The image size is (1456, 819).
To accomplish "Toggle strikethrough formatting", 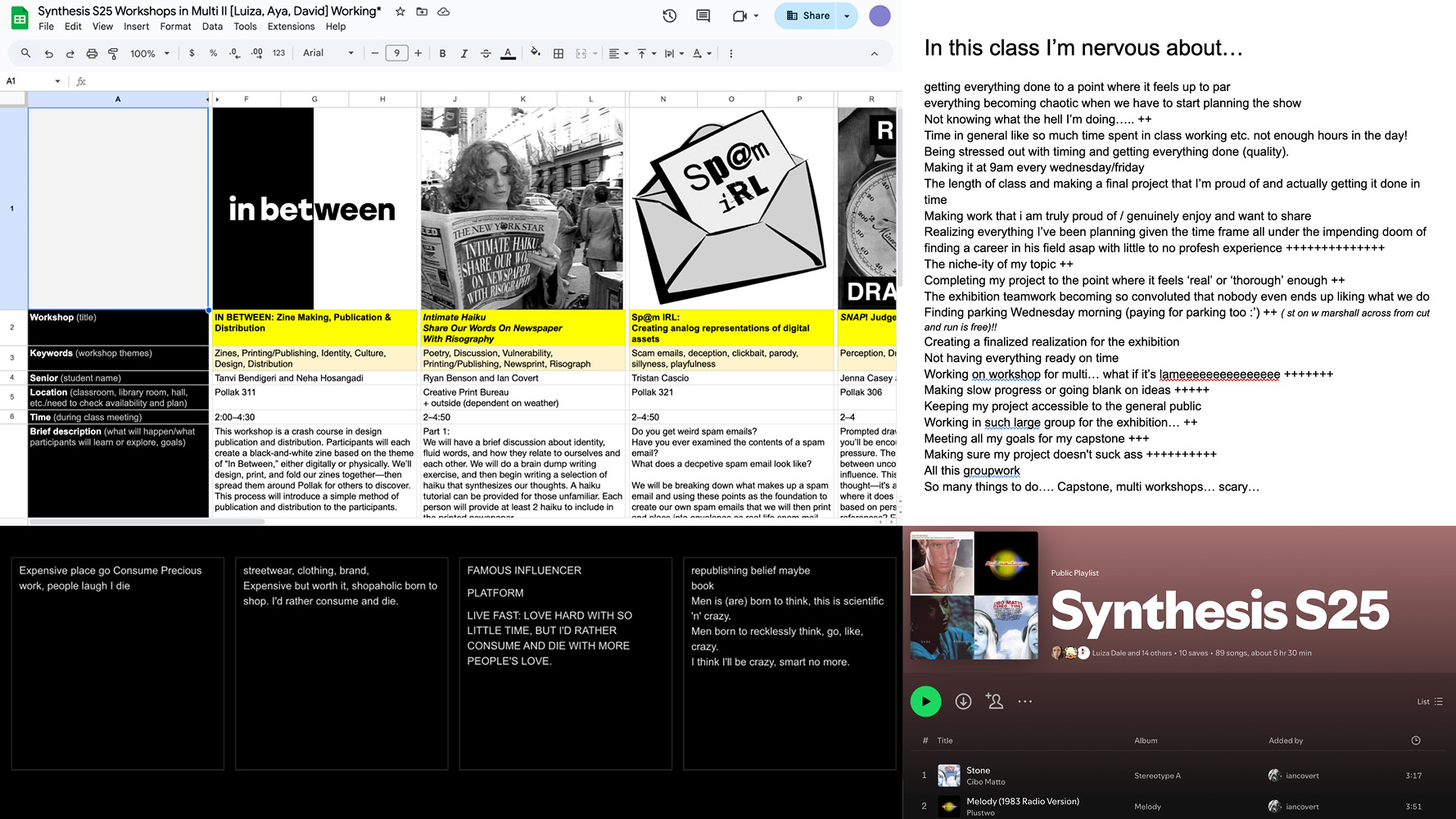I will [x=486, y=53].
